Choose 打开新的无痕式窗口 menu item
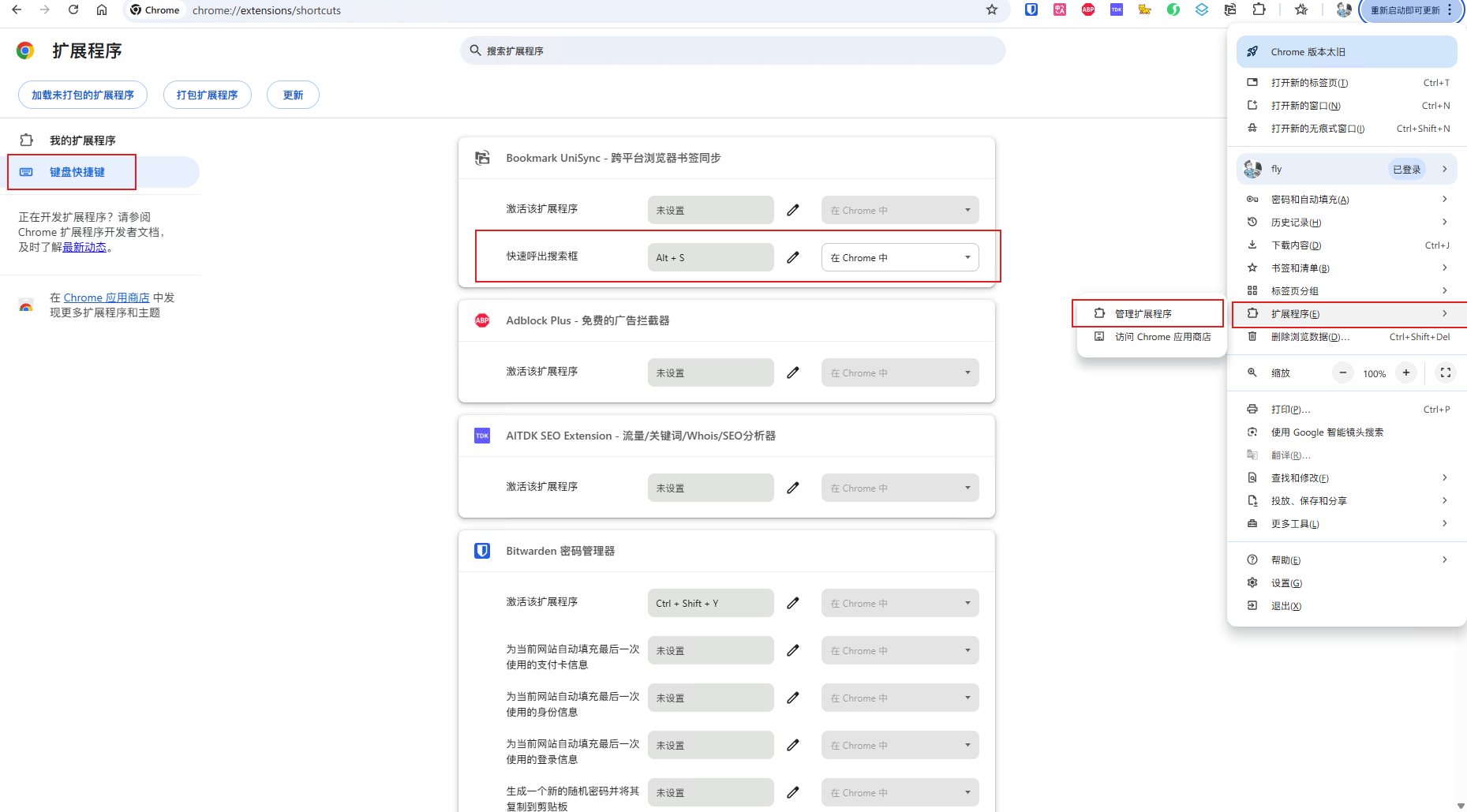 coord(1317,129)
